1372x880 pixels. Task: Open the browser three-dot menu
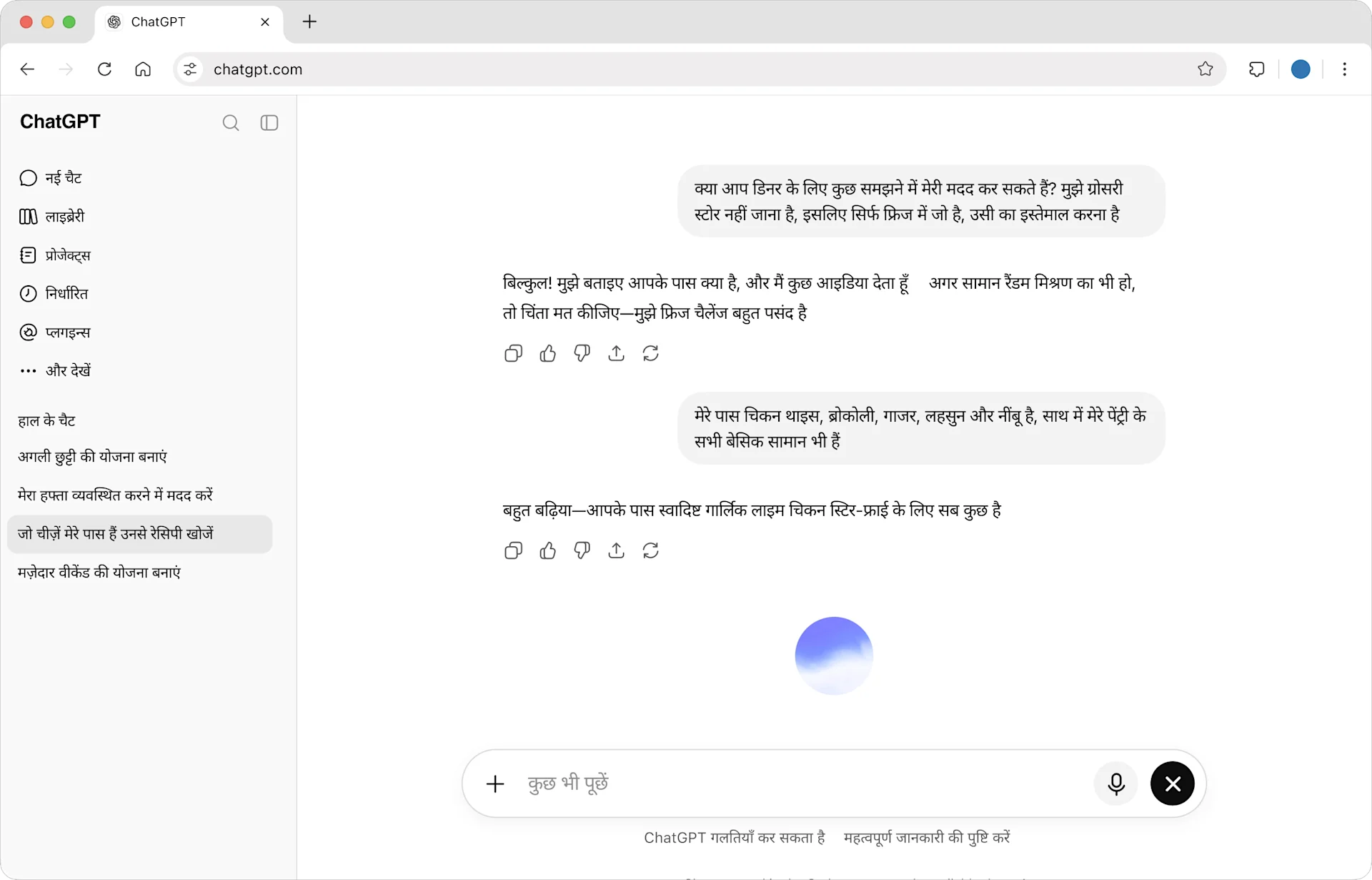[1344, 69]
